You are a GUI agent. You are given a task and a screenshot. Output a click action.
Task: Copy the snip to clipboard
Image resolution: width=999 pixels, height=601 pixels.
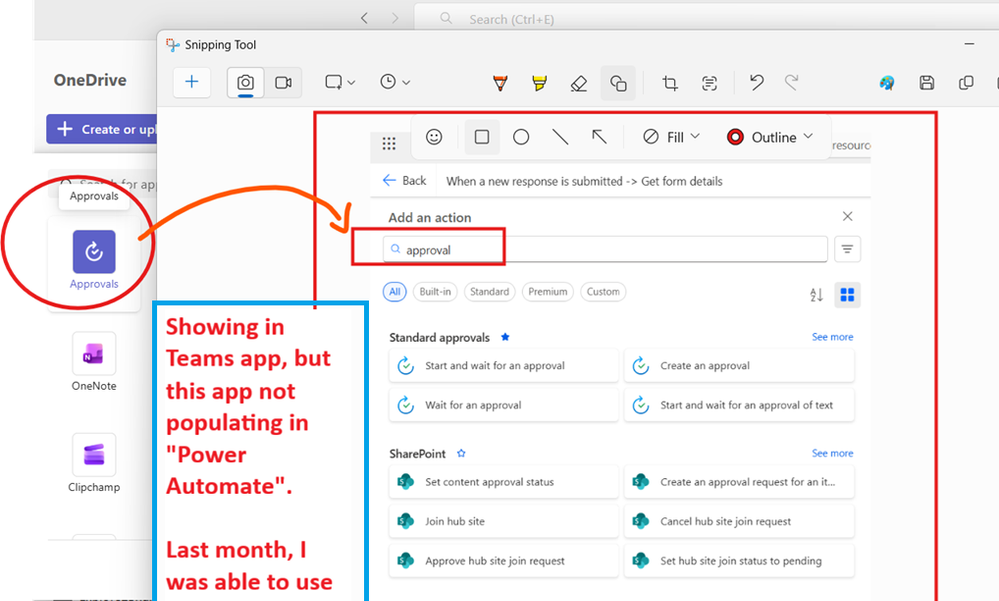(x=966, y=82)
